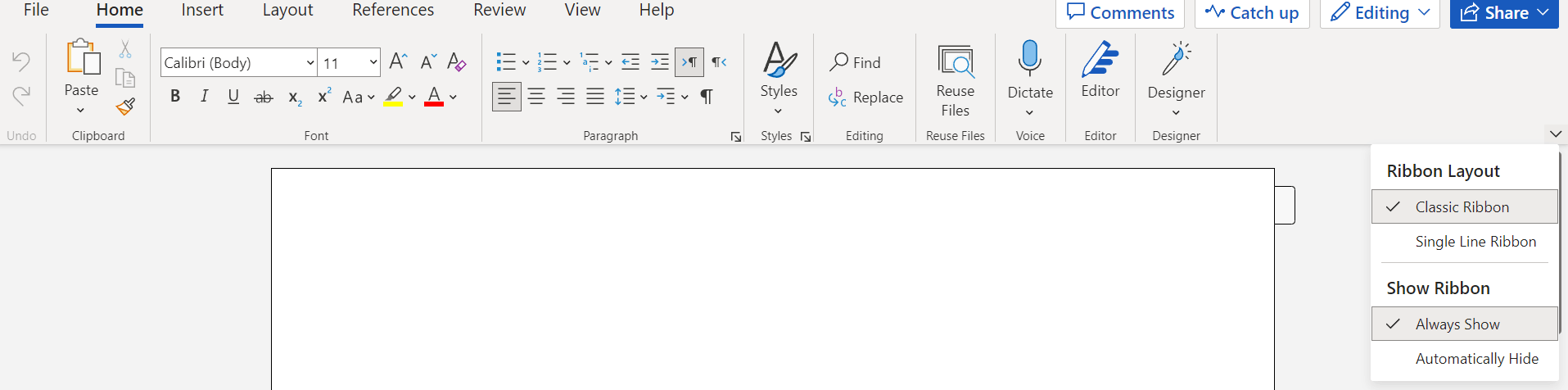Open the Bullets dropdown arrow
This screenshot has height=390, width=1568.
pos(526,62)
